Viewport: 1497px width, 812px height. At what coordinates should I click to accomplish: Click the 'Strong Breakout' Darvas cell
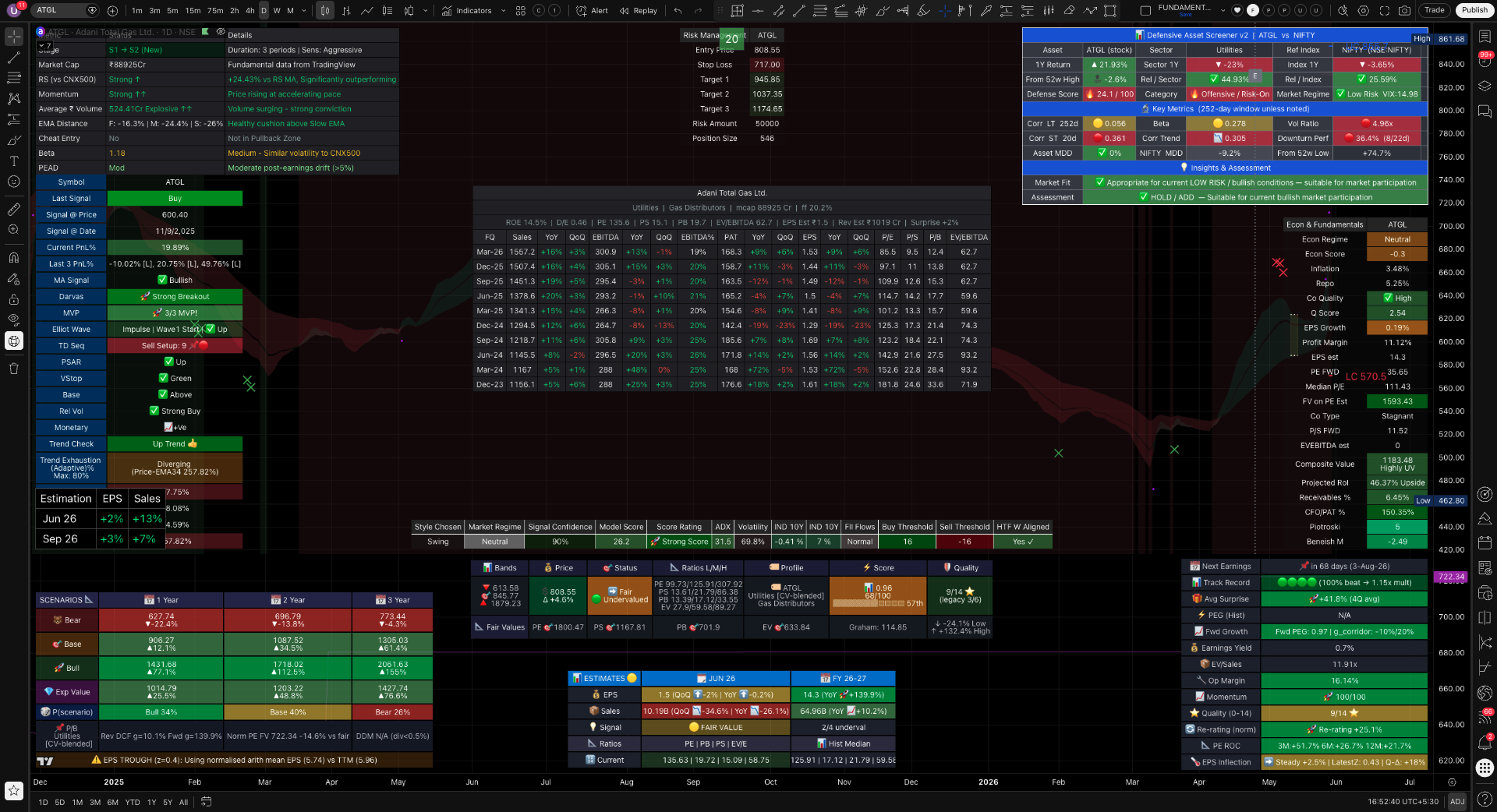coord(175,297)
